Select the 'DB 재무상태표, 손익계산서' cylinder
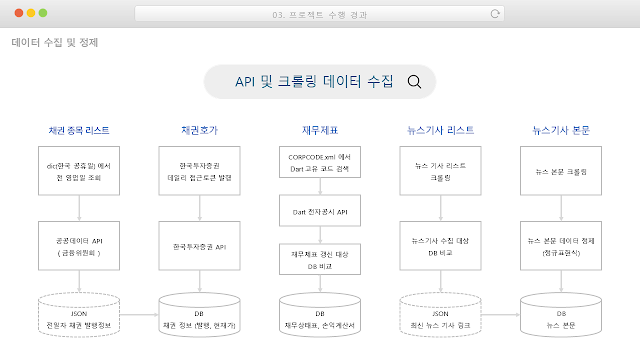640x360 pixels. point(320,315)
